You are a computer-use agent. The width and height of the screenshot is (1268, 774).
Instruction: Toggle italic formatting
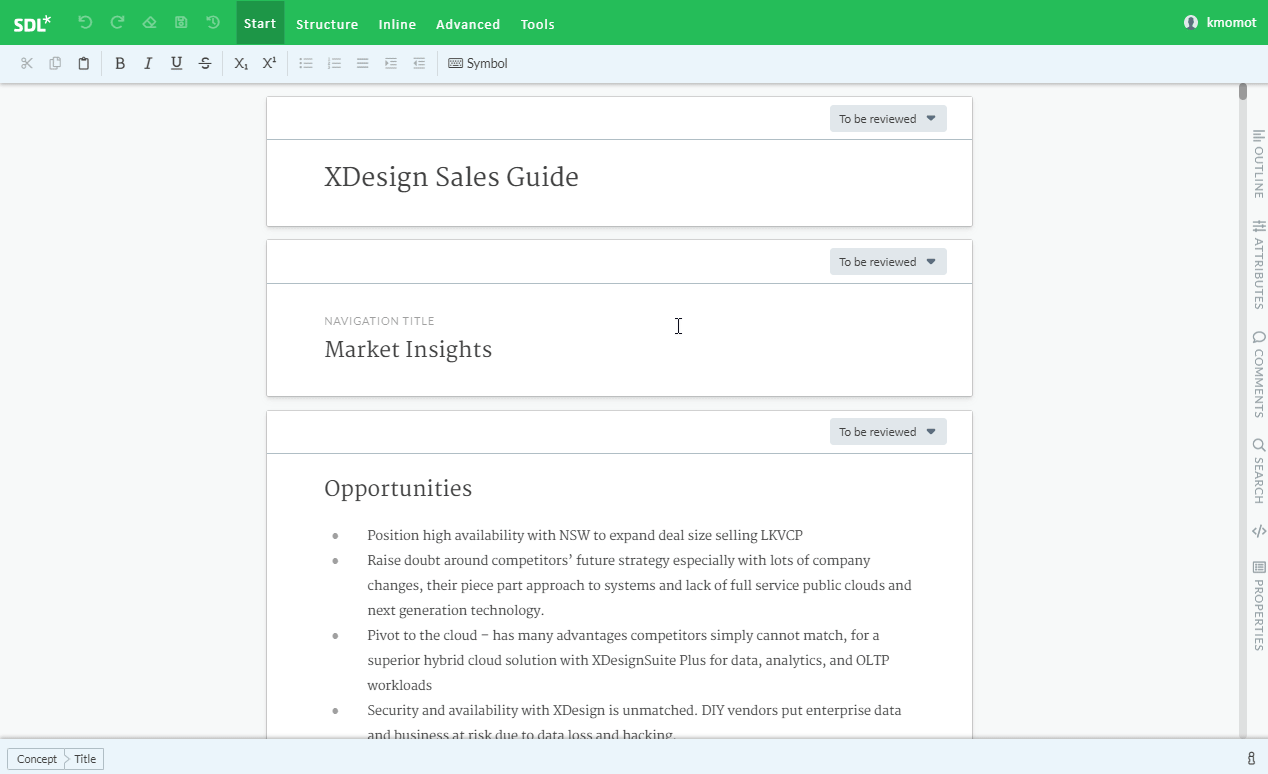pyautogui.click(x=148, y=63)
